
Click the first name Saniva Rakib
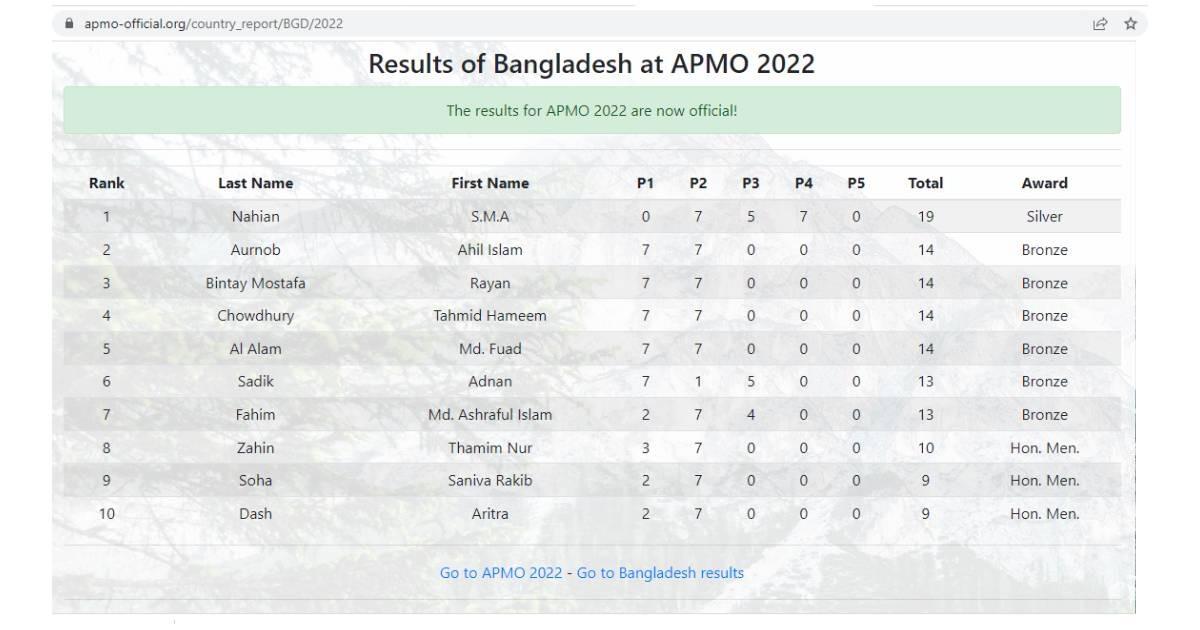490,480
